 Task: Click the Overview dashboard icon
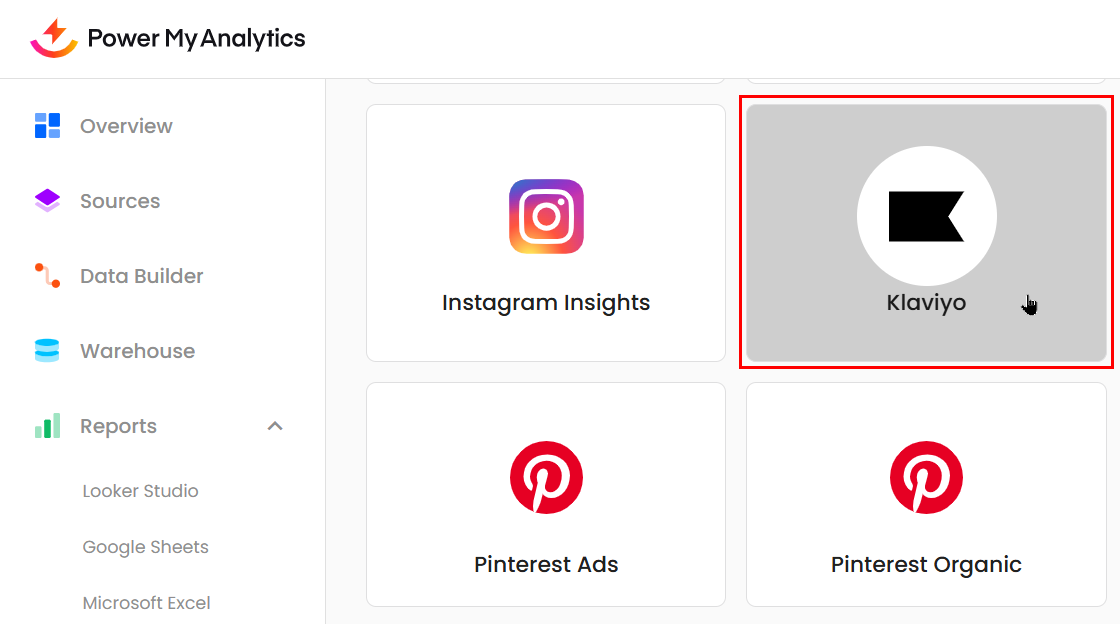pos(47,126)
